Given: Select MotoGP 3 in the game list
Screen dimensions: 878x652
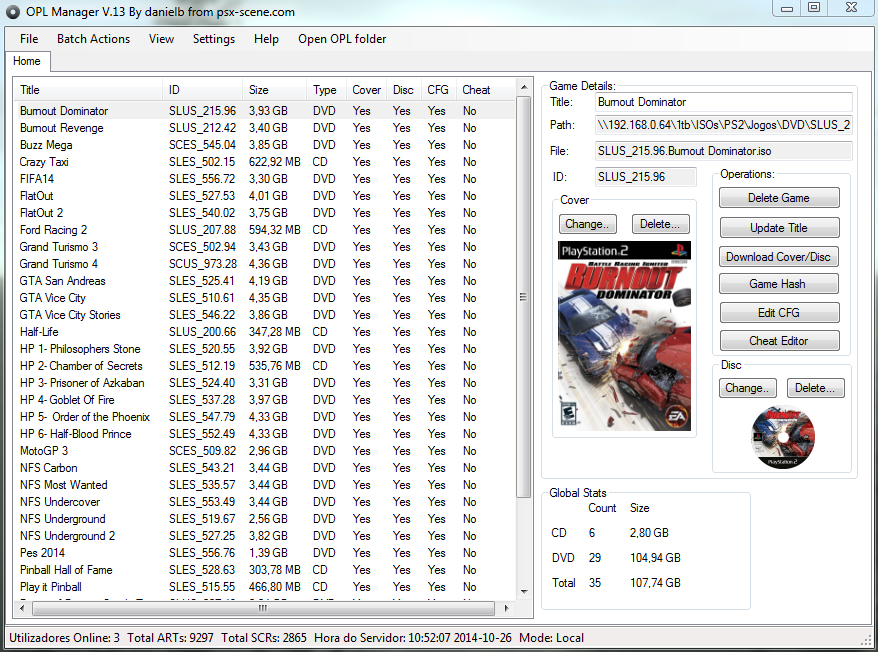Looking at the screenshot, I should tap(264, 451).
